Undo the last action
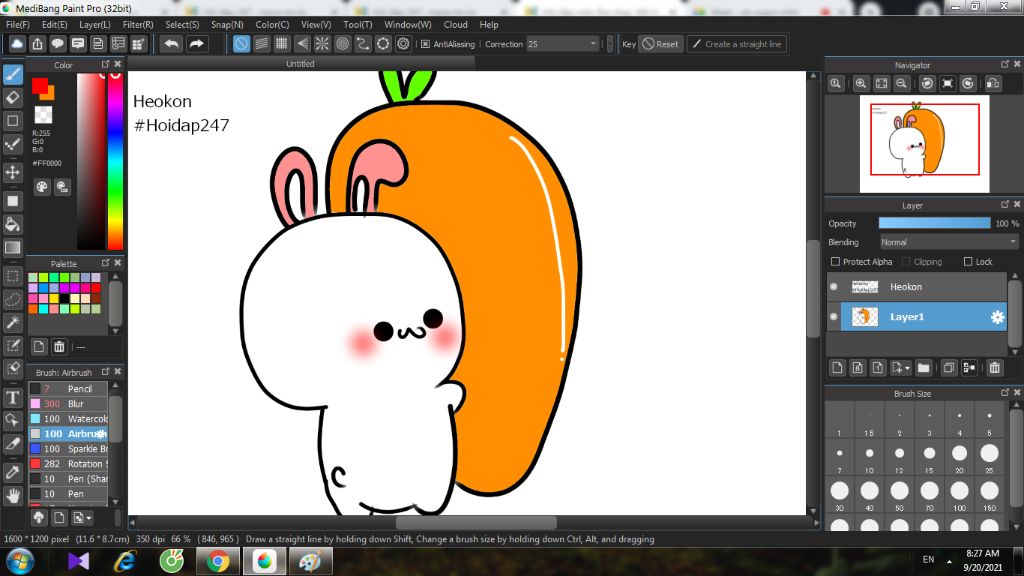1024x576 pixels. coord(172,44)
